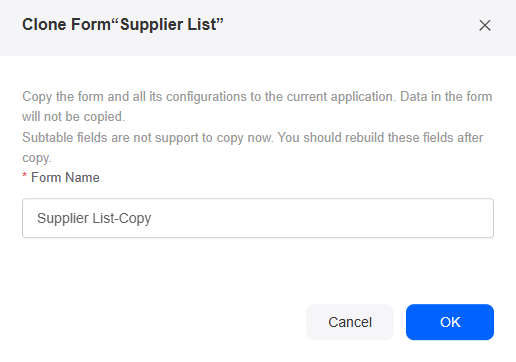Close the Clone Form dialog with X
The height and width of the screenshot is (362, 516).
pyautogui.click(x=485, y=25)
